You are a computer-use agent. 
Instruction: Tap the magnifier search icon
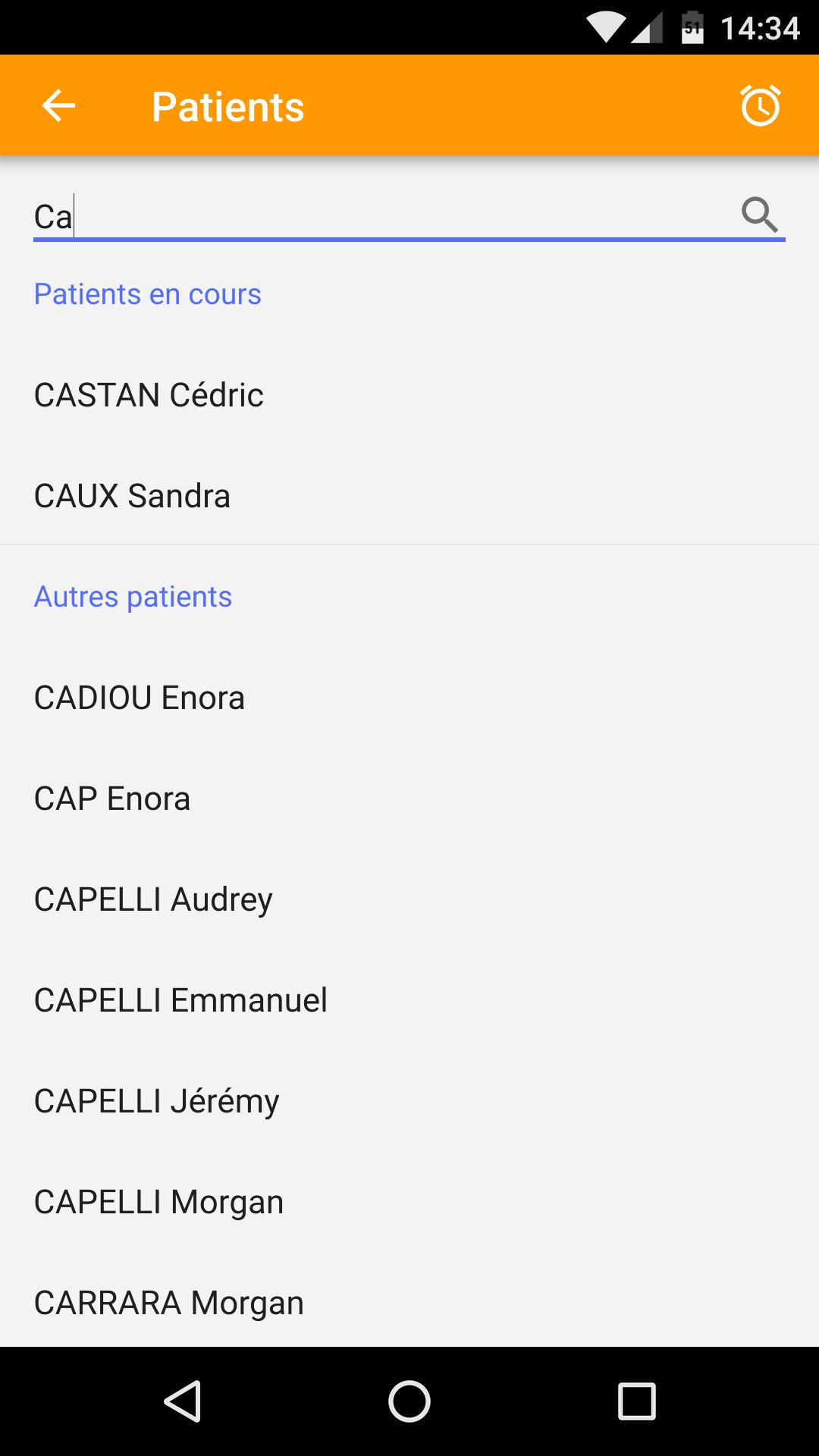pos(759,215)
